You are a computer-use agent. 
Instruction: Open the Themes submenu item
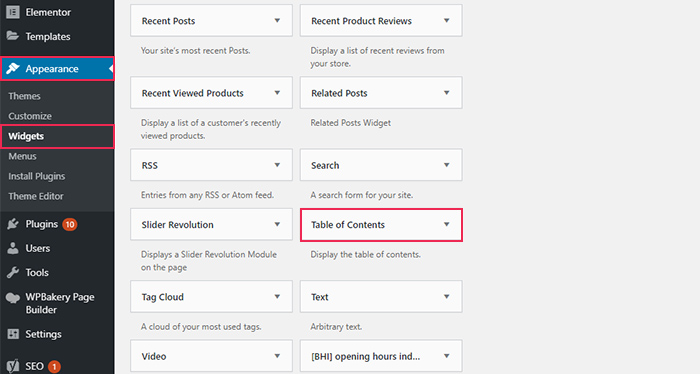[x=24, y=96]
